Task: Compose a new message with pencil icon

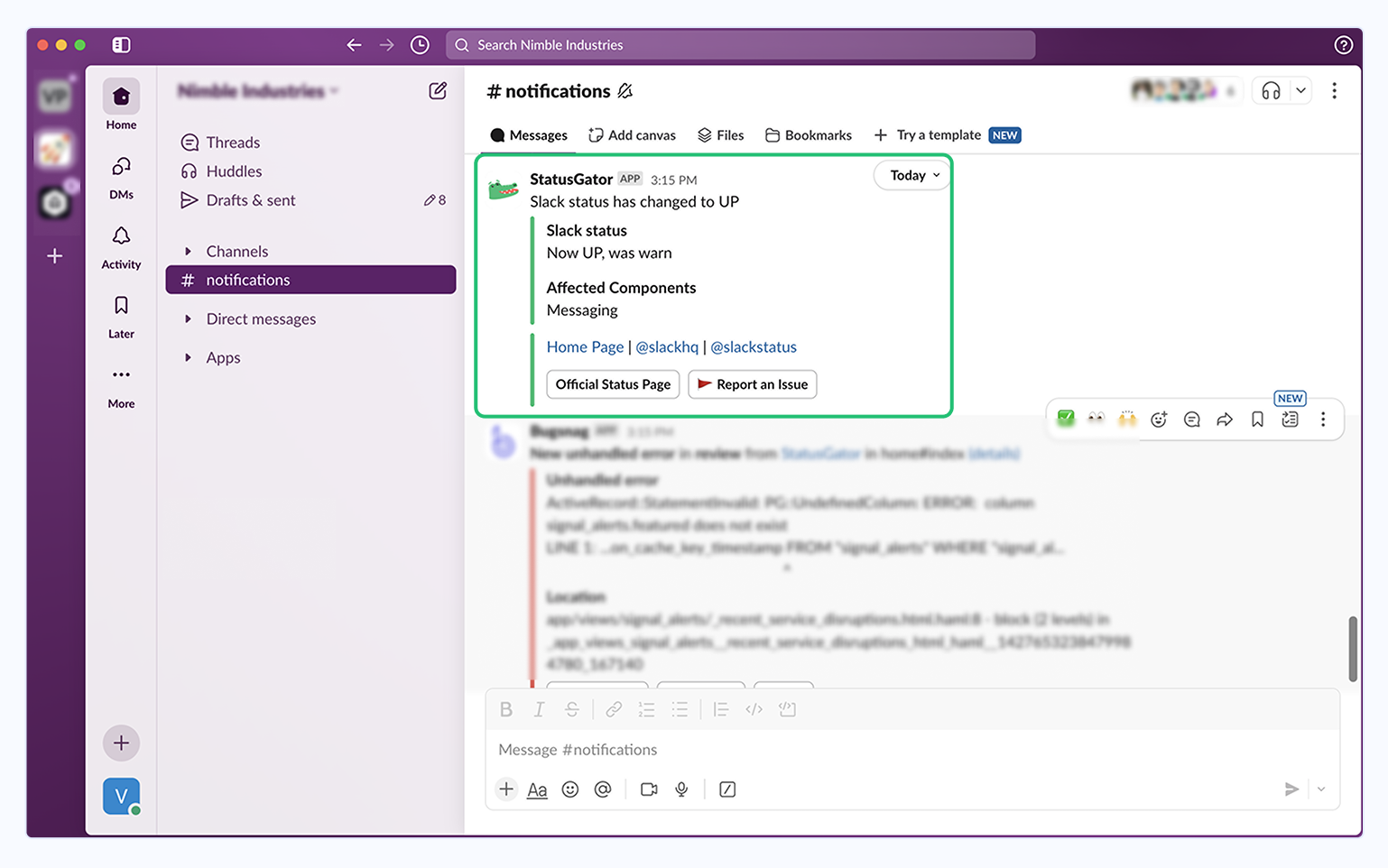Action: point(438,90)
